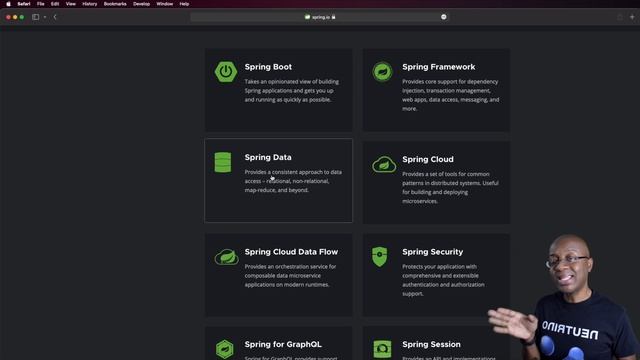Open the Spring for GraphQL link
This screenshot has width=640, height=360.
pyautogui.click(x=283, y=344)
